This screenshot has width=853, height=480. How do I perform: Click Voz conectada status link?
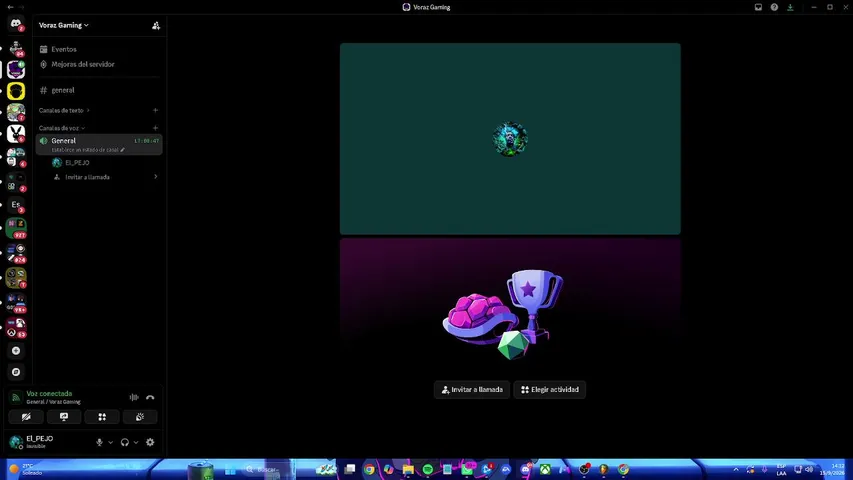click(49, 393)
